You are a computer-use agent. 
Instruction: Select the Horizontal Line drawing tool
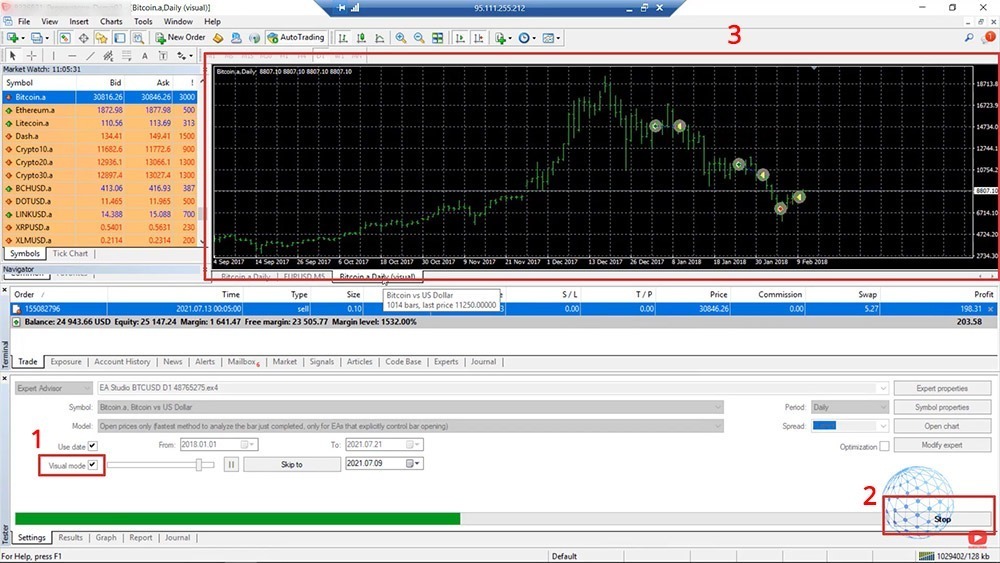pyautogui.click(x=71, y=56)
